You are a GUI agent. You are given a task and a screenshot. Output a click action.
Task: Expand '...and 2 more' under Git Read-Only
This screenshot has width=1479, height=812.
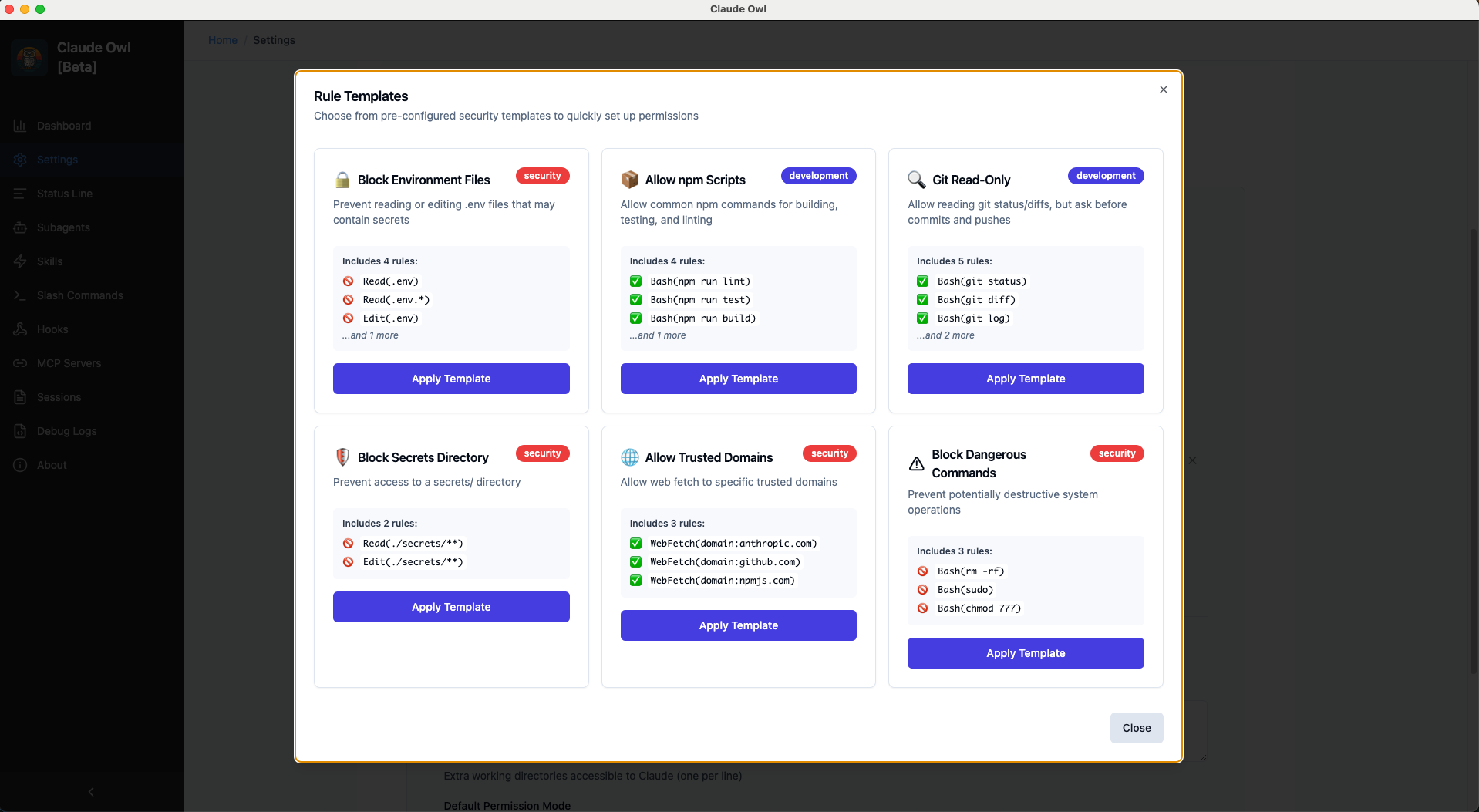coord(945,335)
